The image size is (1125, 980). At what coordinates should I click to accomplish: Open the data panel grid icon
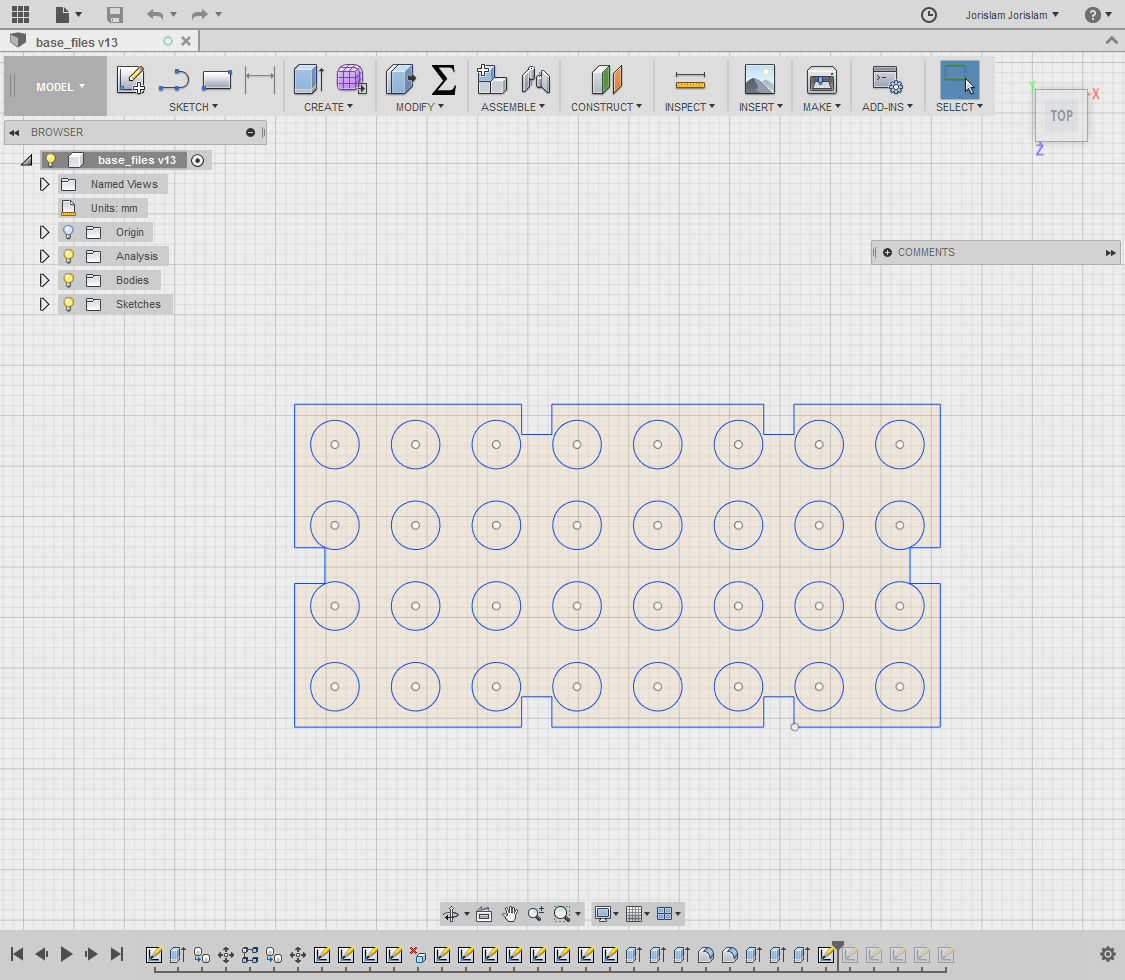(20, 14)
